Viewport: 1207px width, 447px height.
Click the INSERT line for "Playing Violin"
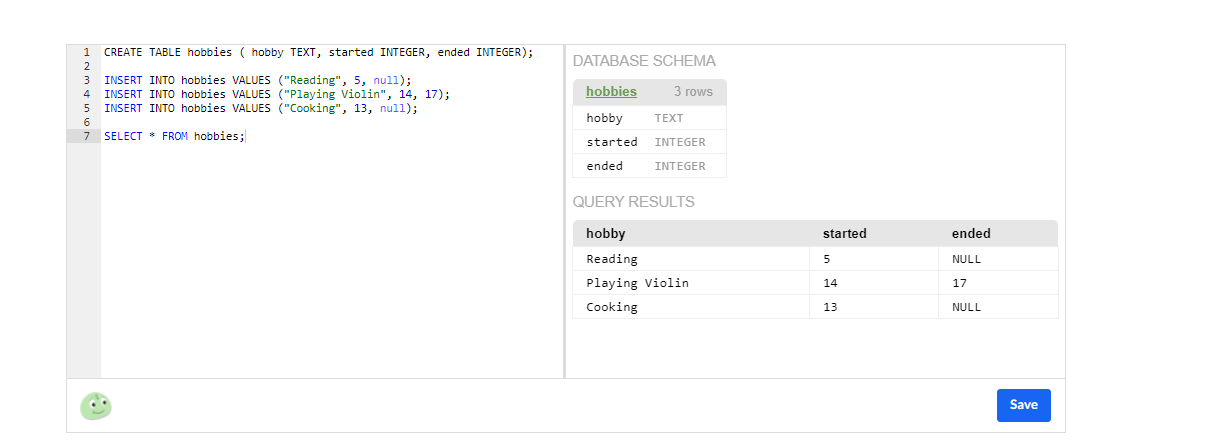point(276,94)
